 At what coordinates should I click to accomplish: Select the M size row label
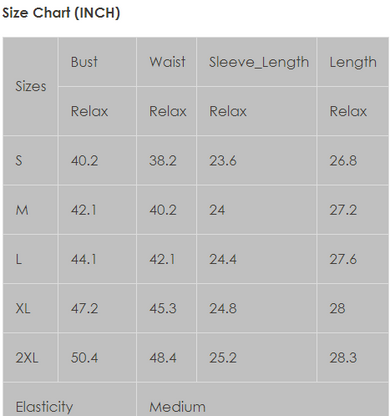point(22,210)
